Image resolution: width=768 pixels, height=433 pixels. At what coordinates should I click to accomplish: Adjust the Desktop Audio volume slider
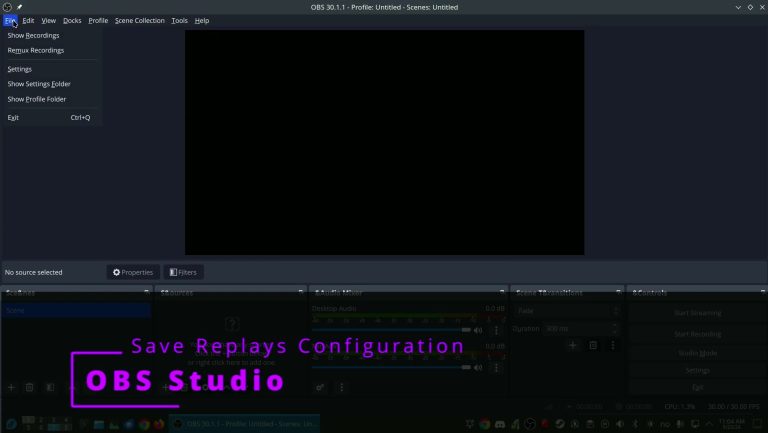[391, 330]
